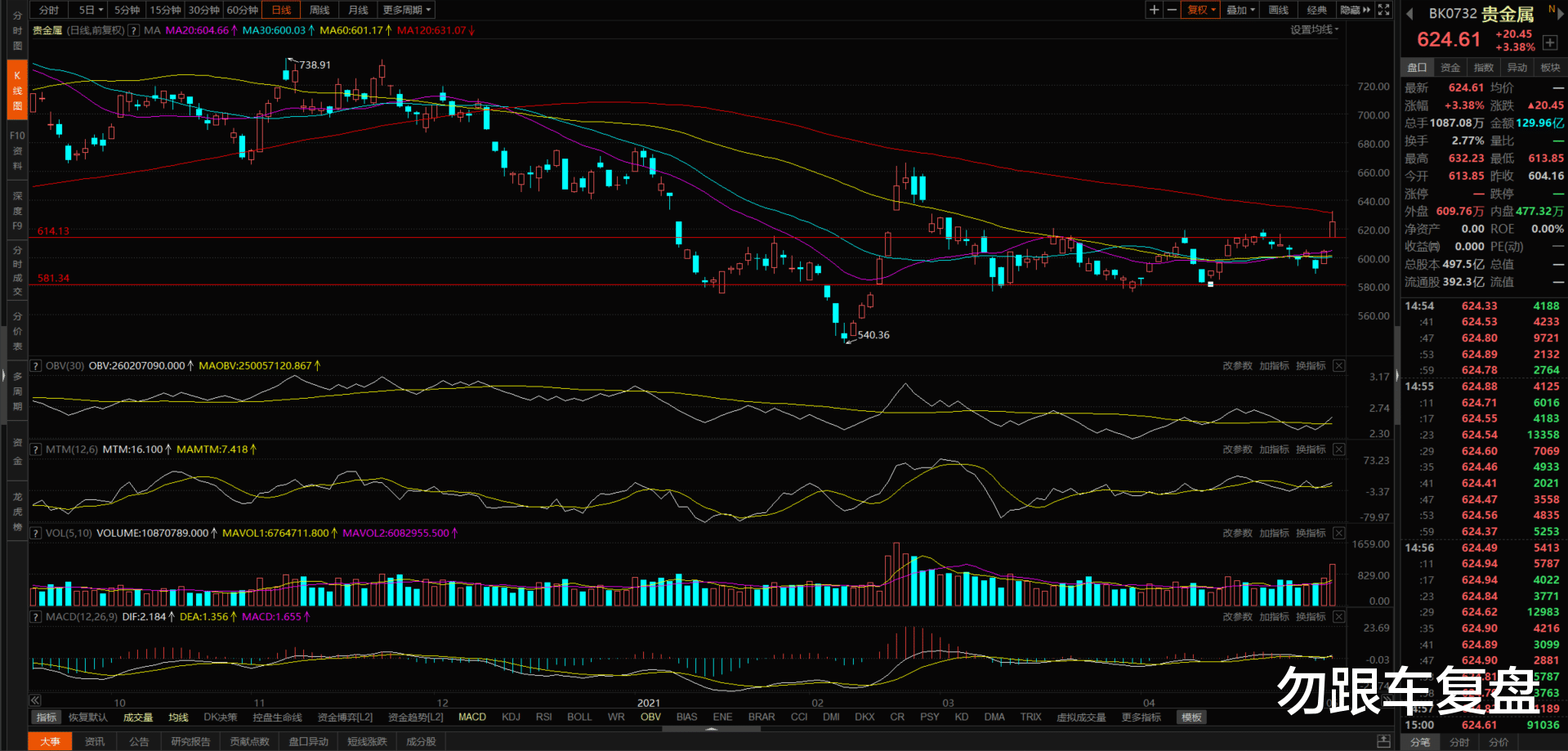Open 更多指标 in indicator bar
The height and width of the screenshot is (751, 1568).
coord(1141,717)
